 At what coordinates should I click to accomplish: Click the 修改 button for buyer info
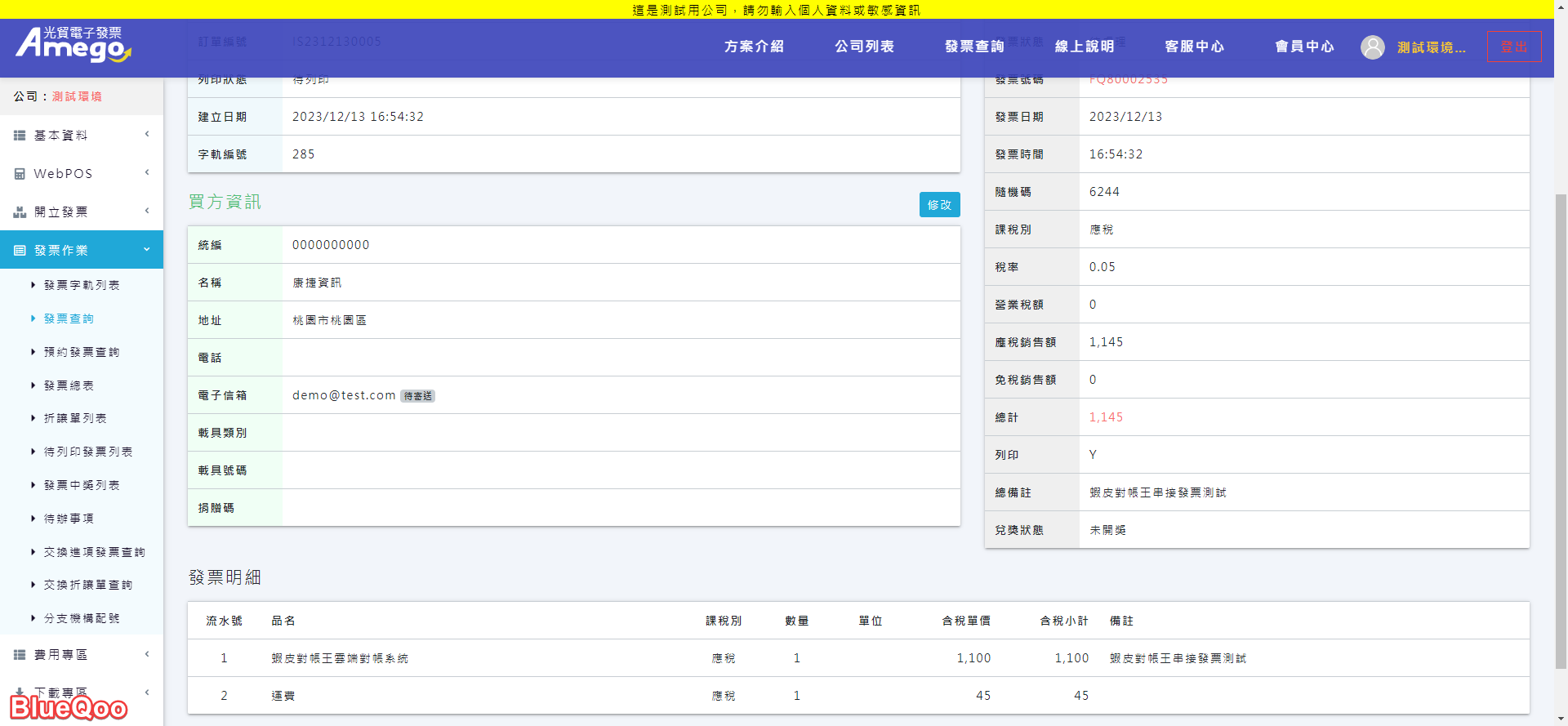click(939, 205)
